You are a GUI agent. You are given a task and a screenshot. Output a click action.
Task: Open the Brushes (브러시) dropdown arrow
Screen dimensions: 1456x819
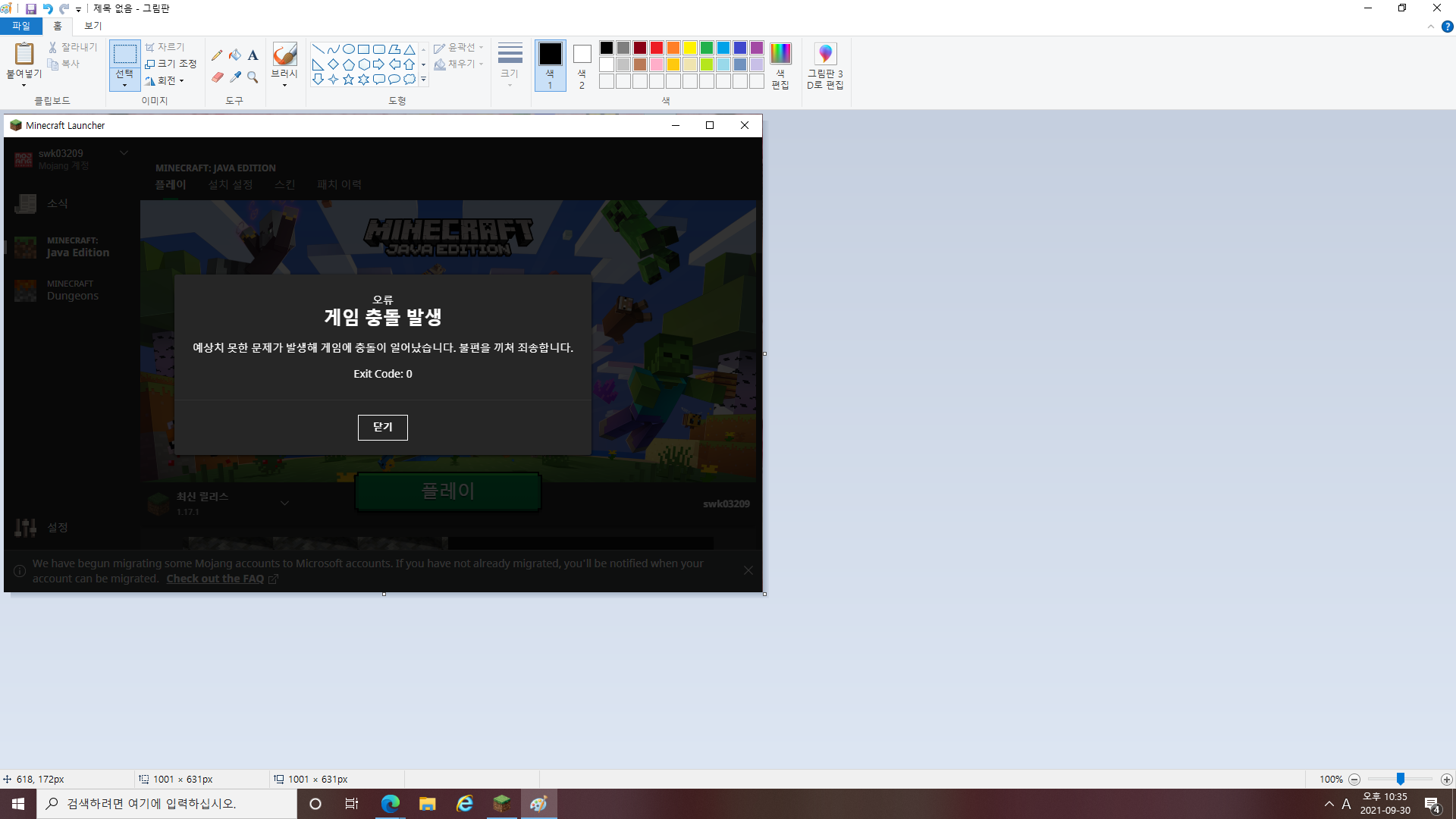(284, 85)
